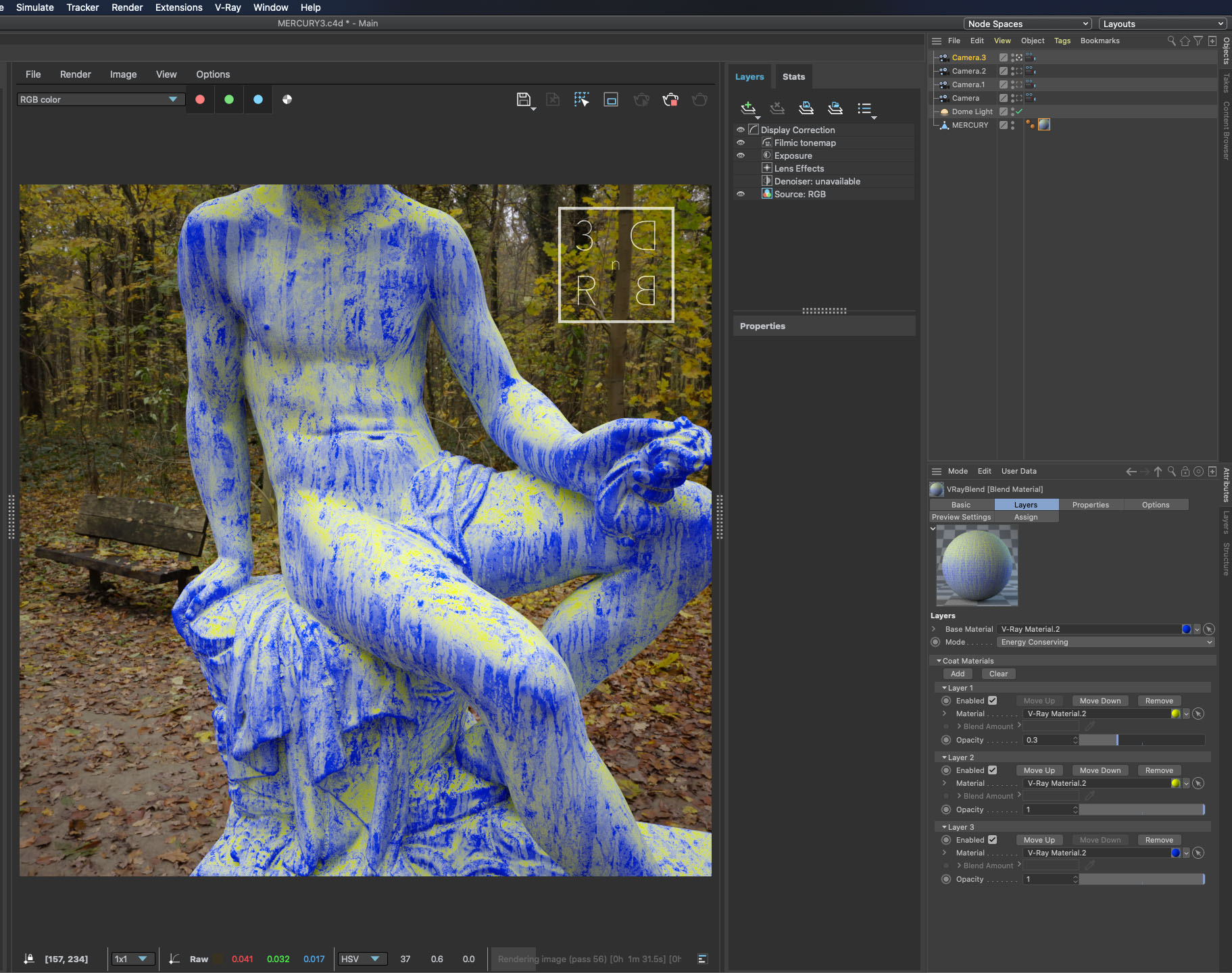Select Camera.2 in the object list
1232x973 pixels.
pyautogui.click(x=968, y=71)
